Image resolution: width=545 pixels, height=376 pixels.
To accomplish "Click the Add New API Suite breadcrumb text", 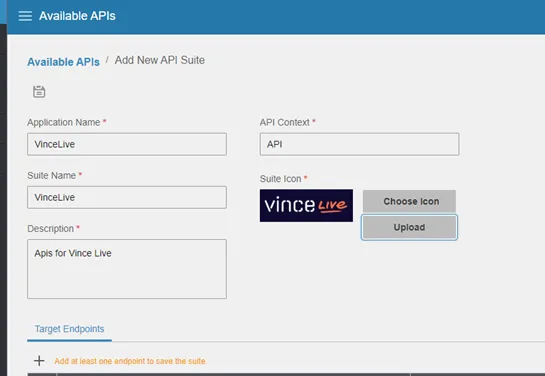I will (x=160, y=60).
